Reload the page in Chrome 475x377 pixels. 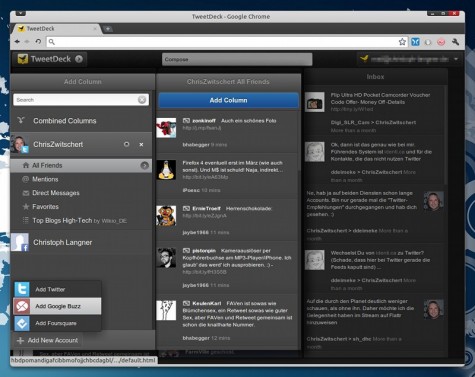(x=38, y=42)
